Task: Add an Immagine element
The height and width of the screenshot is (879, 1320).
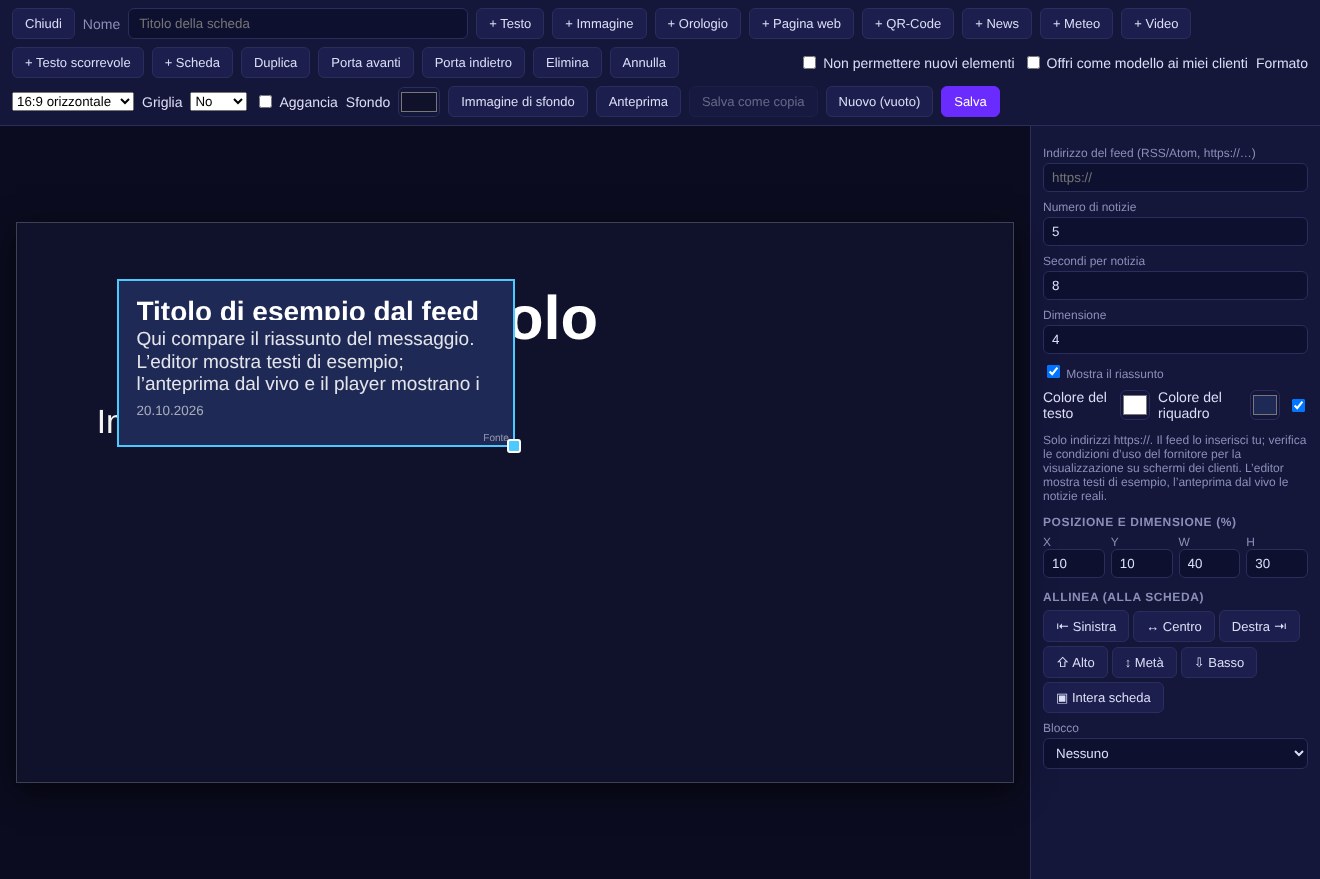Action: coord(599,23)
